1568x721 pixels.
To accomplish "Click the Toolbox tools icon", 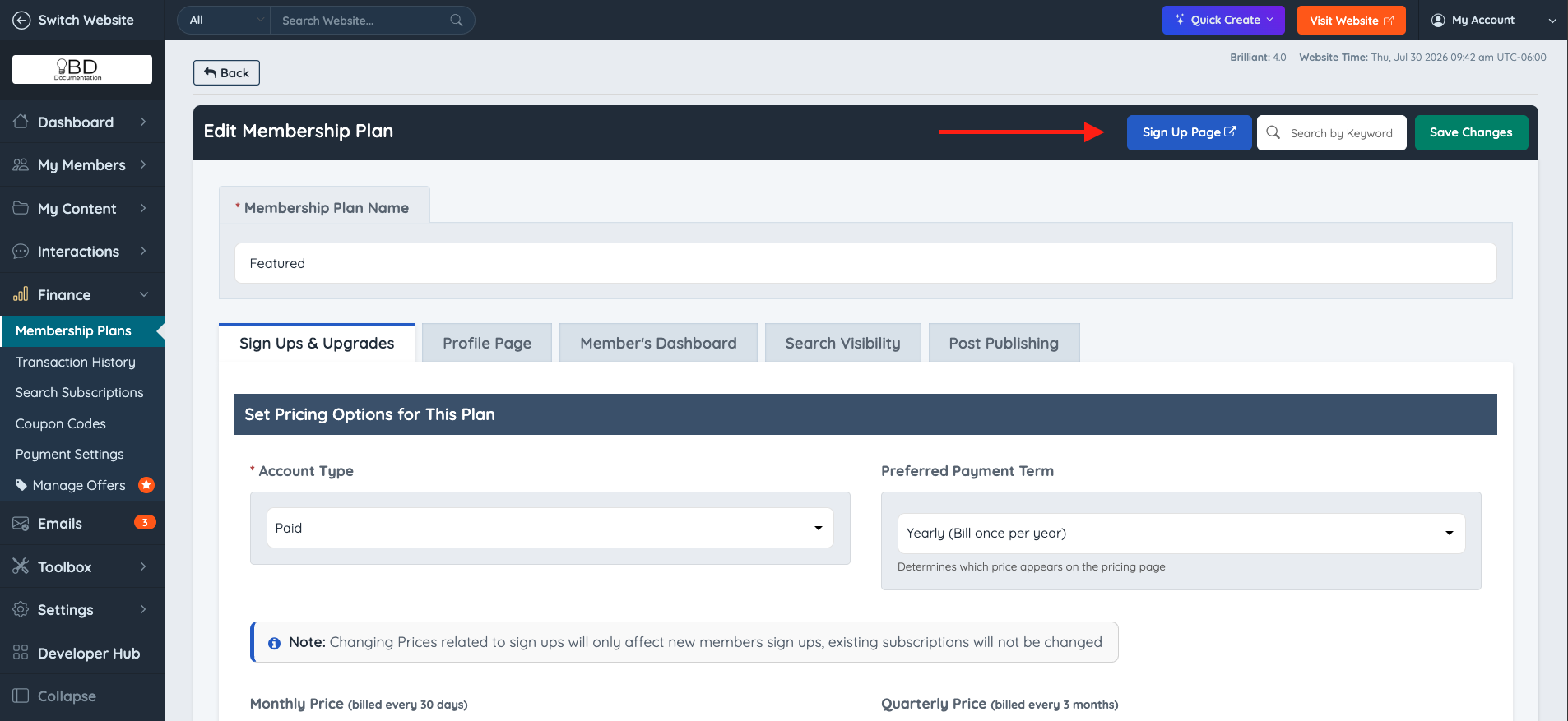I will 21,566.
